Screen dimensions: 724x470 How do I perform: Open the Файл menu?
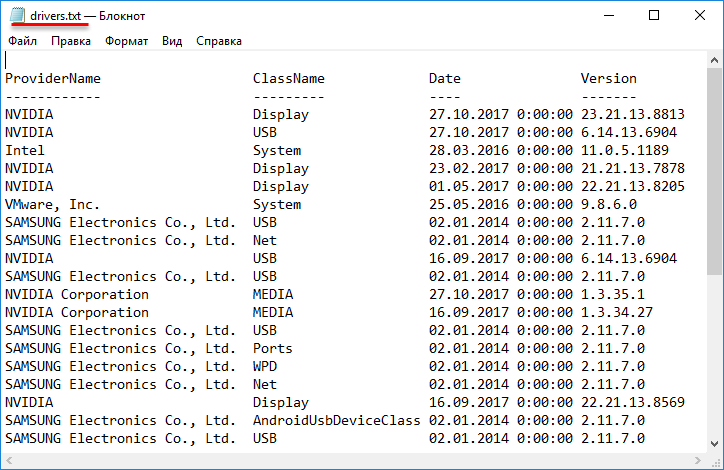click(x=22, y=41)
